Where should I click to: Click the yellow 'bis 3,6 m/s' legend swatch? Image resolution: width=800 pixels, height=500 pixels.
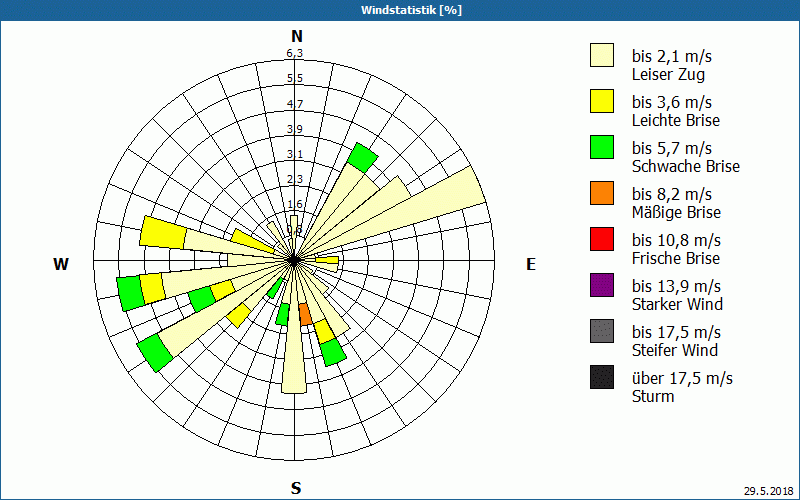tap(602, 101)
